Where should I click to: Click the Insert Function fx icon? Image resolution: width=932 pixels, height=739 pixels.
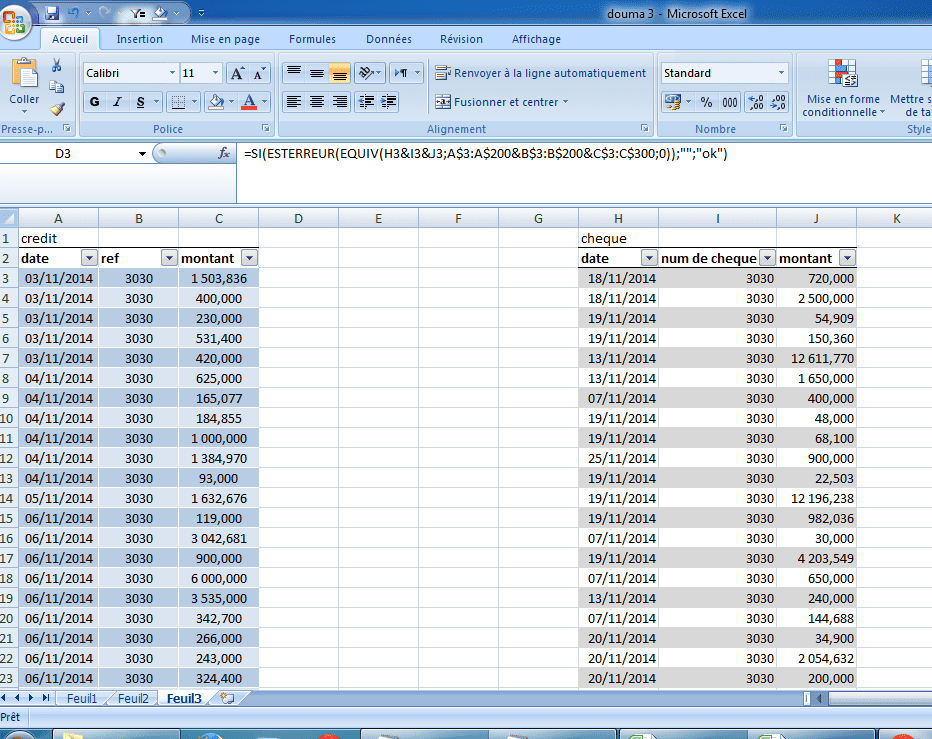pos(224,154)
